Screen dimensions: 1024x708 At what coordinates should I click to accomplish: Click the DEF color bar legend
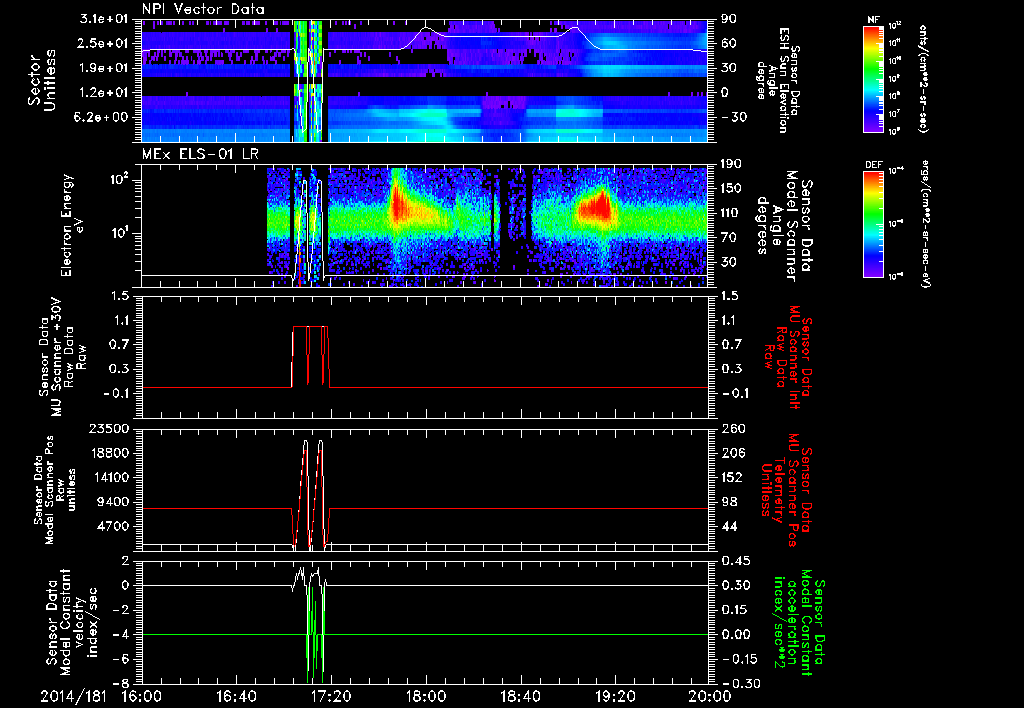[x=874, y=223]
